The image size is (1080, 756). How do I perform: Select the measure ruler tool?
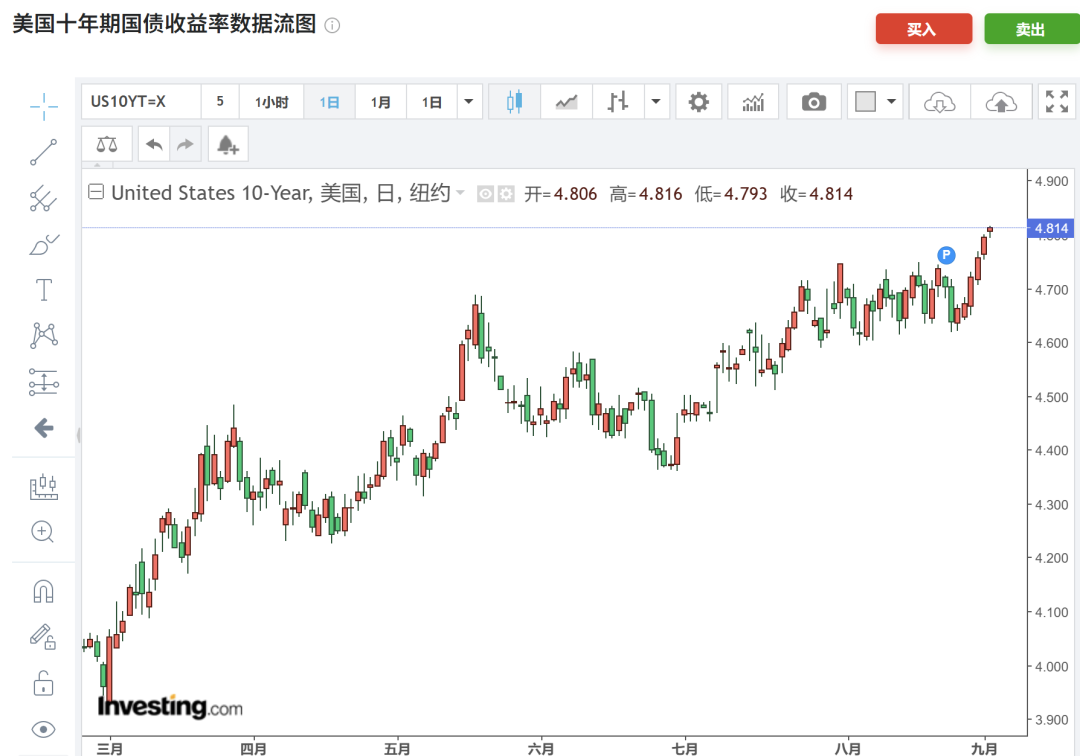pyautogui.click(x=43, y=487)
